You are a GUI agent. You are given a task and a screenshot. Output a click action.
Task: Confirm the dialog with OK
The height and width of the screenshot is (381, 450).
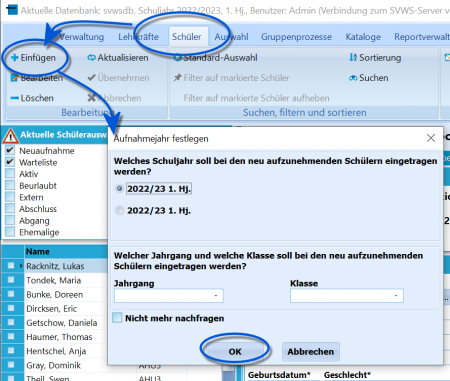(235, 352)
